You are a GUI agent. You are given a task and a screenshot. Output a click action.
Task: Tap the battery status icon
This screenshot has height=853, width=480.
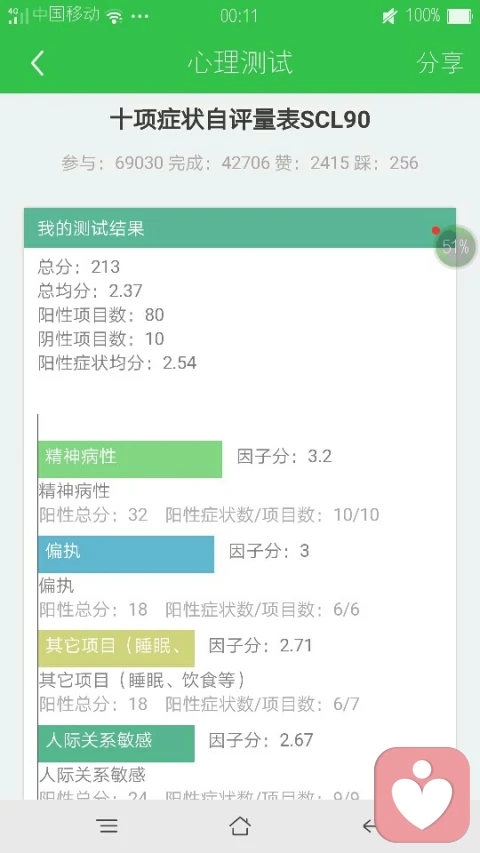(x=459, y=16)
